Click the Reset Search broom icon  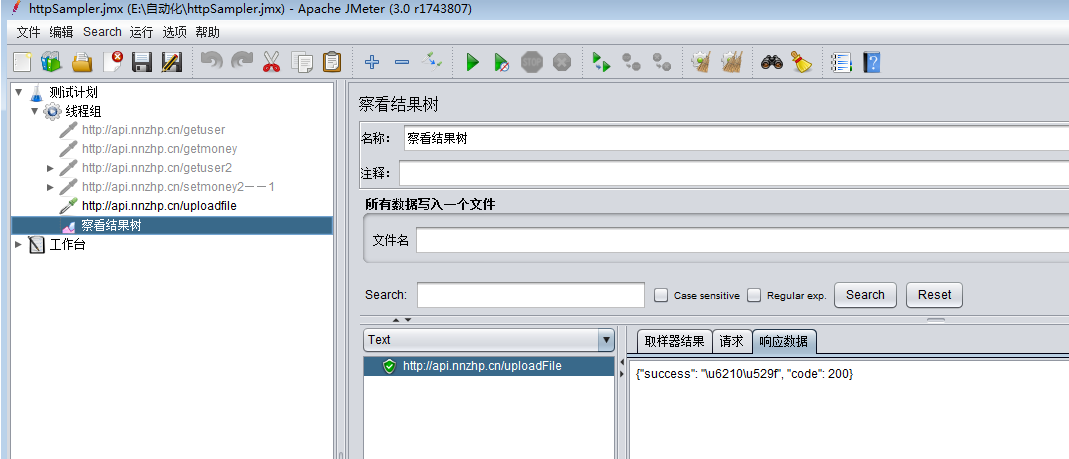tap(801, 63)
